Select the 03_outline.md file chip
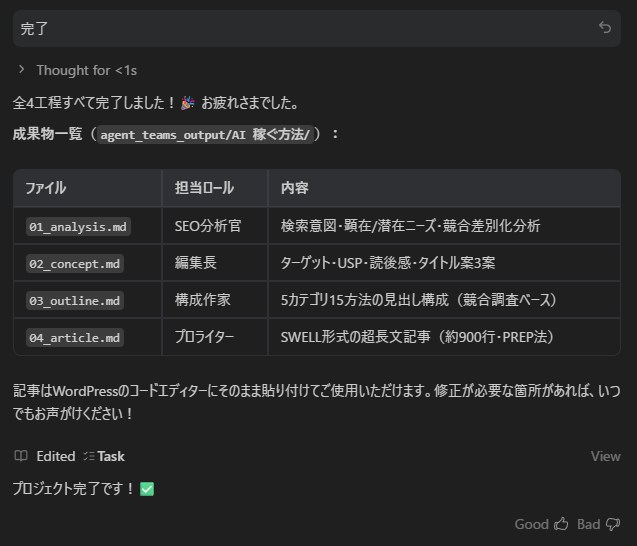The height and width of the screenshot is (546, 637). (x=74, y=301)
